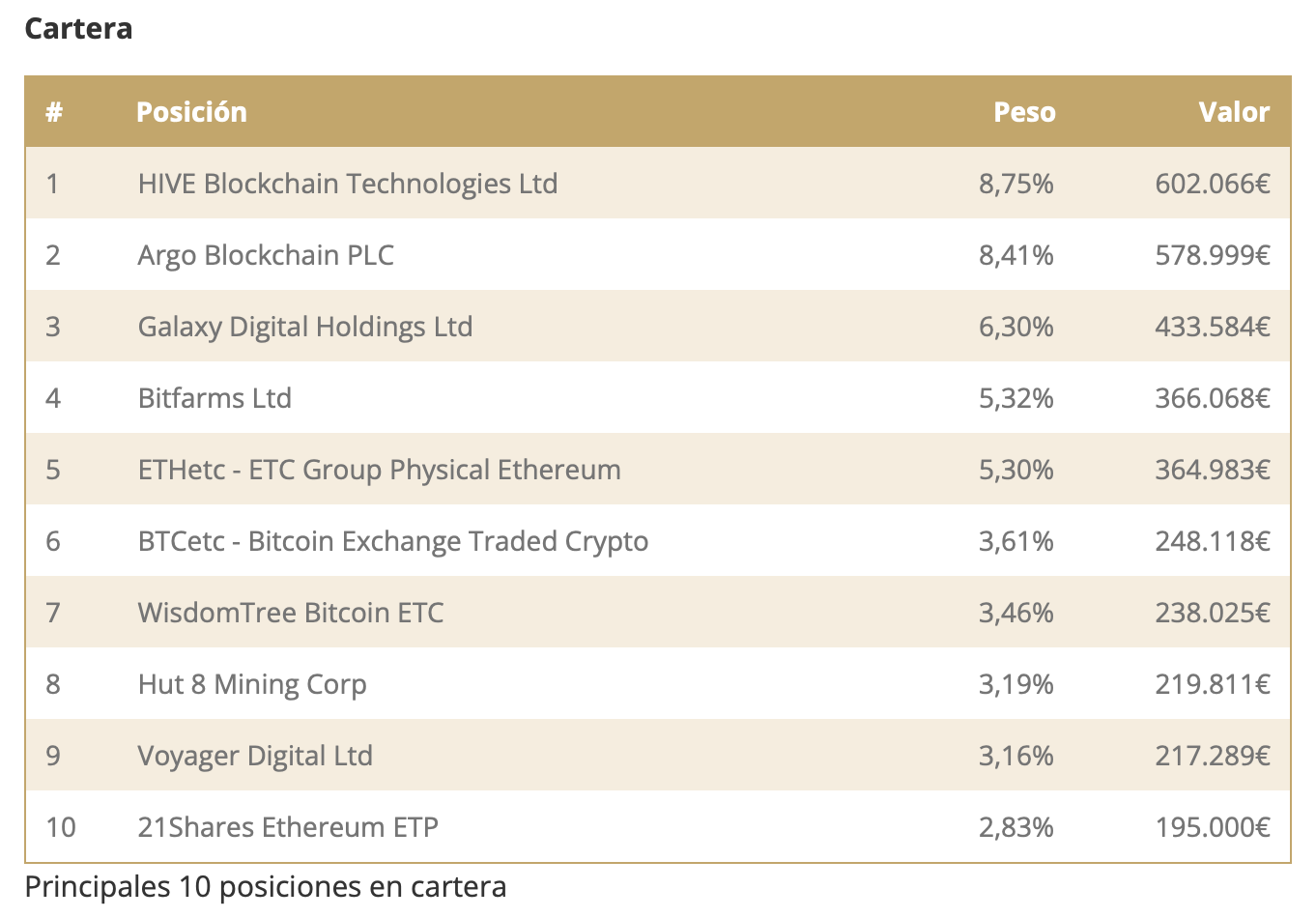The image size is (1316, 918).
Task: Select Argo Blockchain PLC position
Action: pos(266,255)
